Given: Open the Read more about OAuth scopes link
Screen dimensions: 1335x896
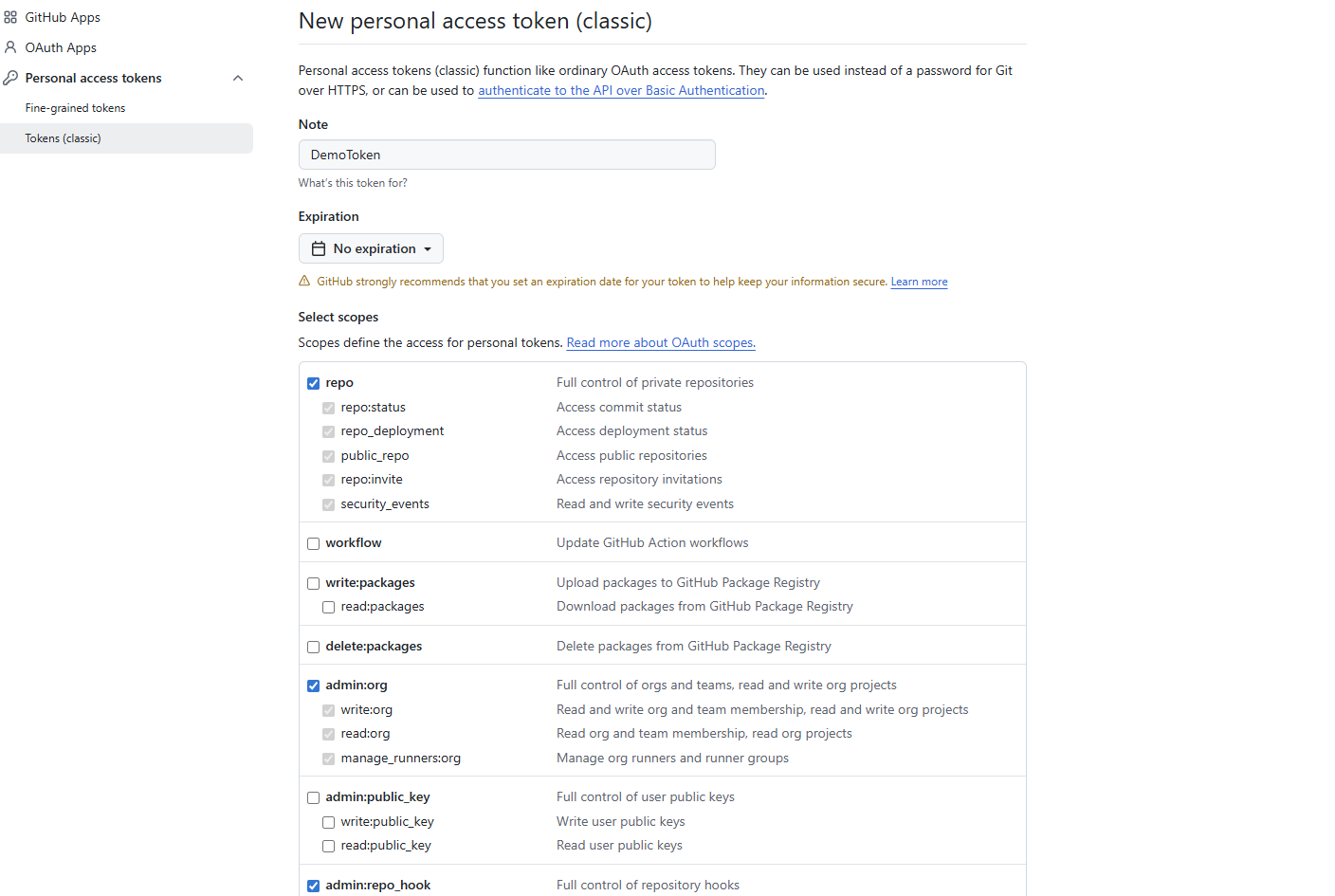Looking at the screenshot, I should point(660,342).
